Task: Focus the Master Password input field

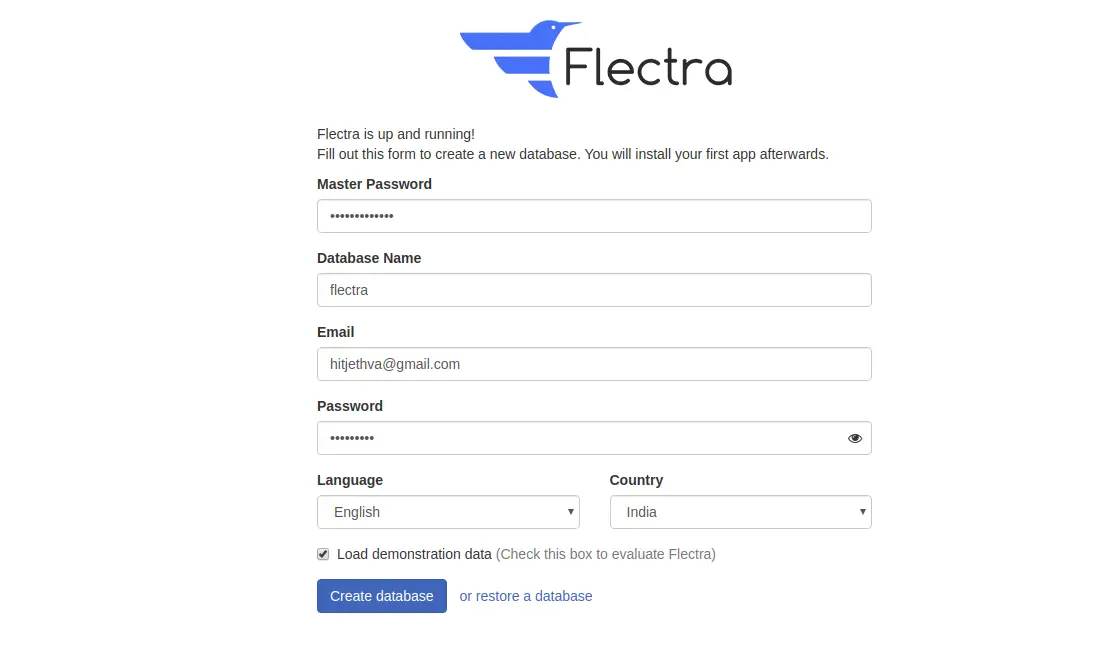Action: point(594,216)
